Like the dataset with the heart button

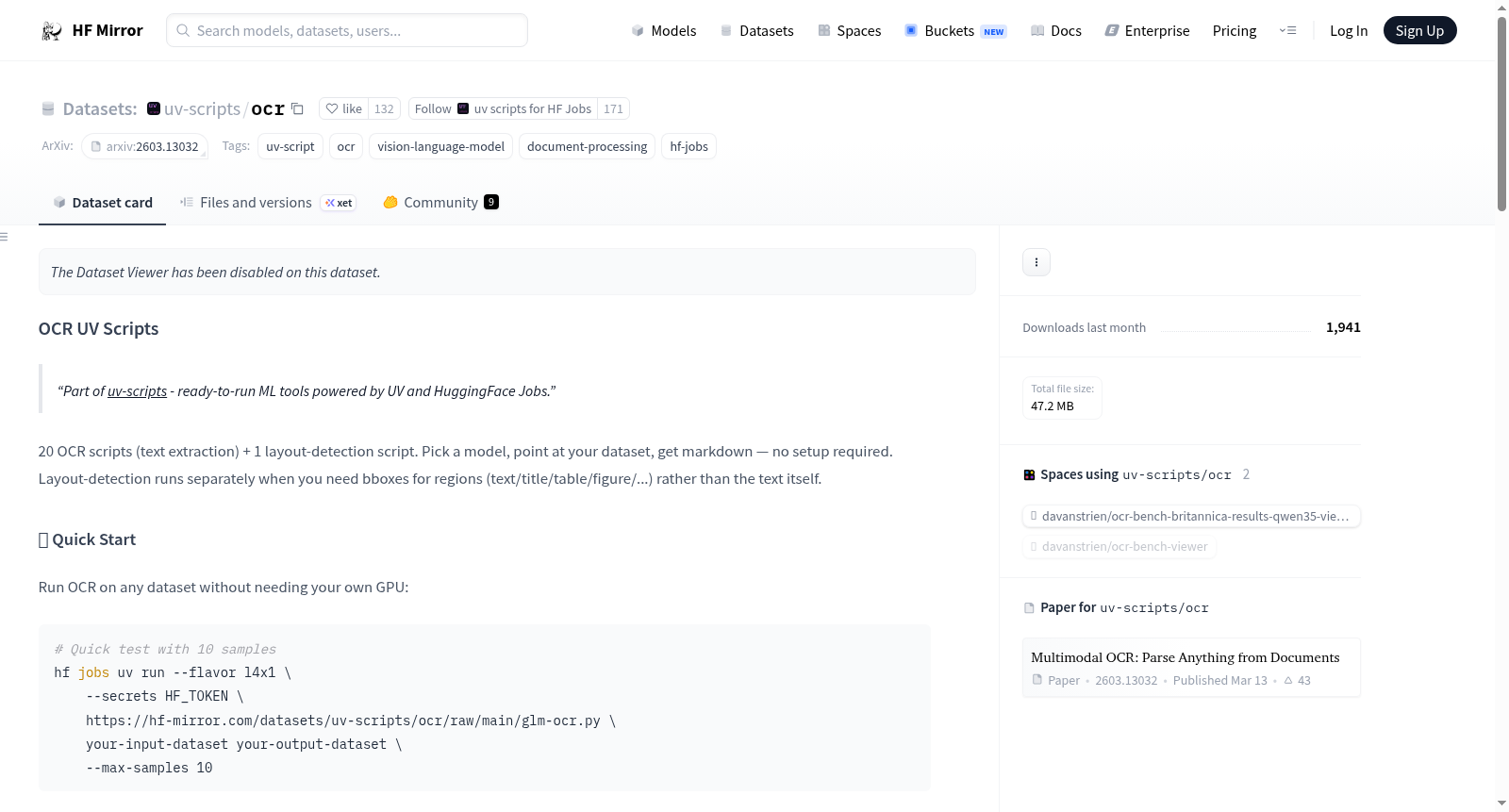pos(343,108)
